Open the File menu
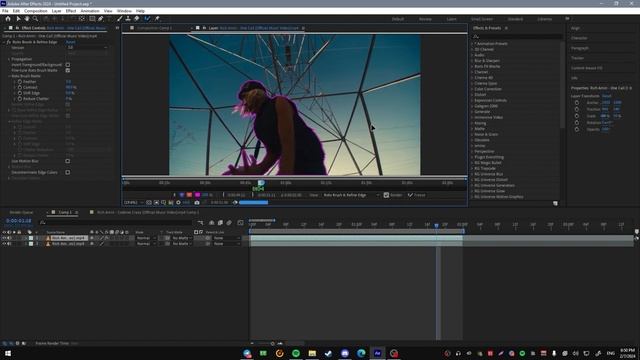 tap(5, 11)
